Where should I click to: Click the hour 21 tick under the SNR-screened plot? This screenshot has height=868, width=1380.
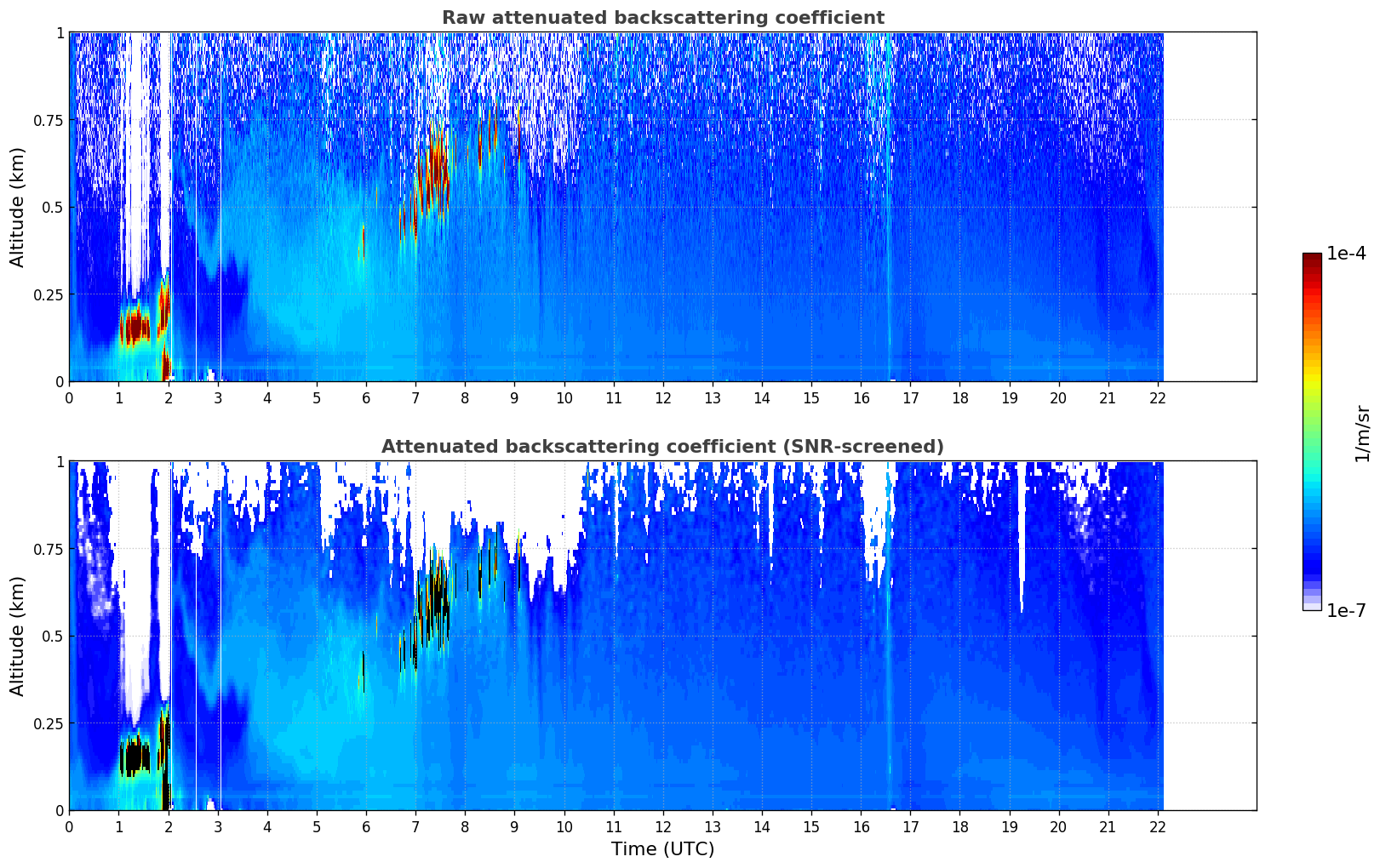[1108, 826]
